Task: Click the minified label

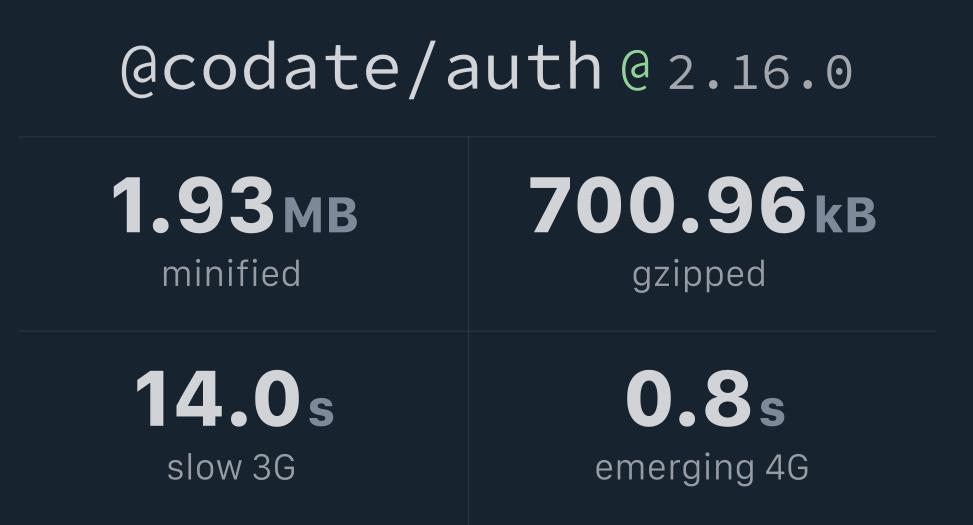Action: coord(231,274)
